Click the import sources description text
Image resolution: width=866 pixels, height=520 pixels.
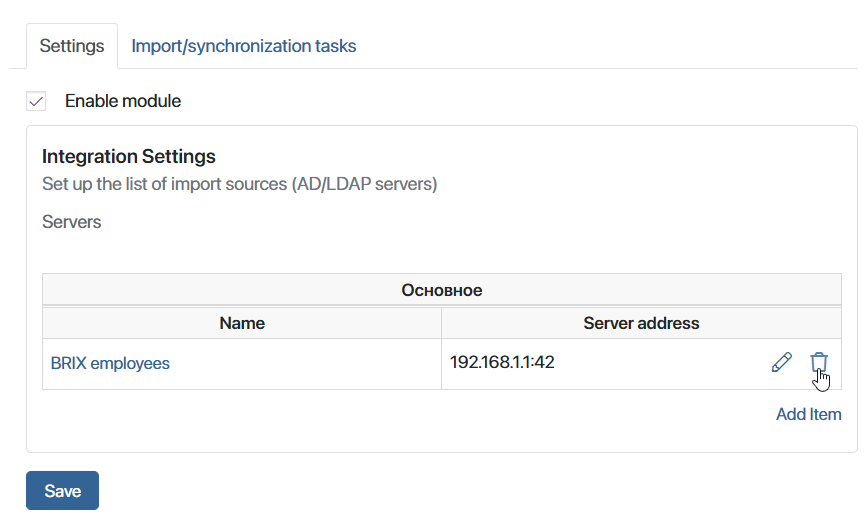point(240,185)
